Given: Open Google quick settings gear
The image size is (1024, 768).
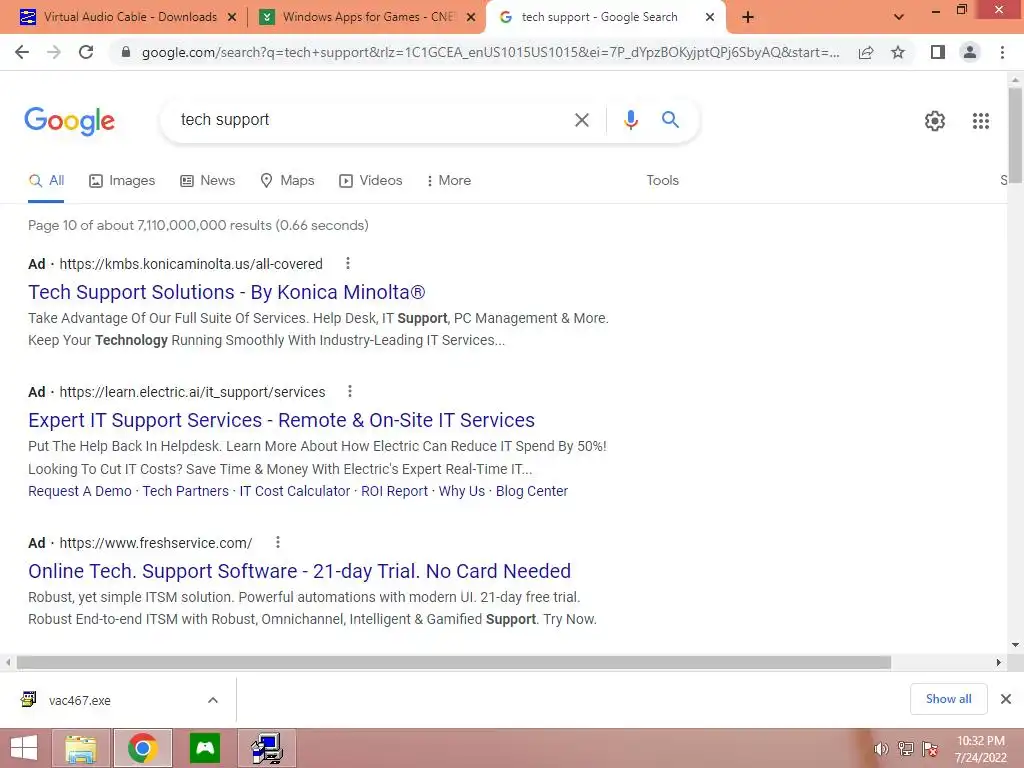Looking at the screenshot, I should (x=935, y=121).
